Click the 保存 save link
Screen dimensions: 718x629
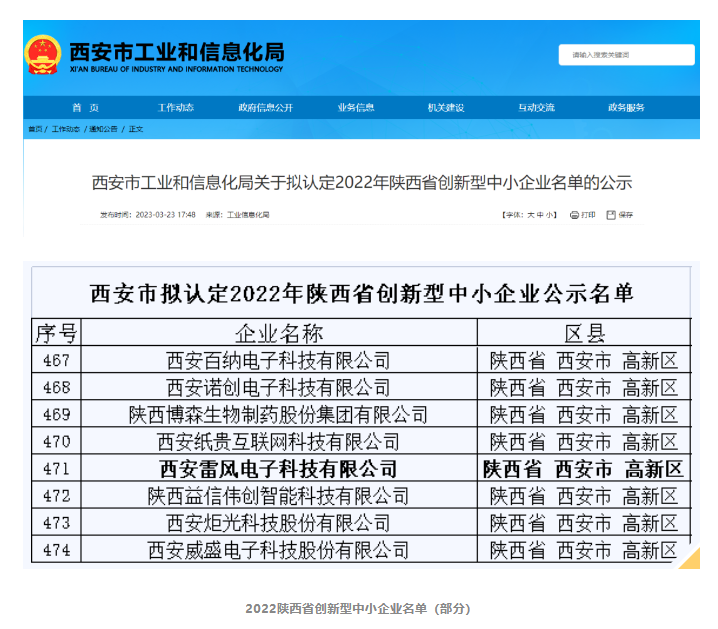click(626, 215)
